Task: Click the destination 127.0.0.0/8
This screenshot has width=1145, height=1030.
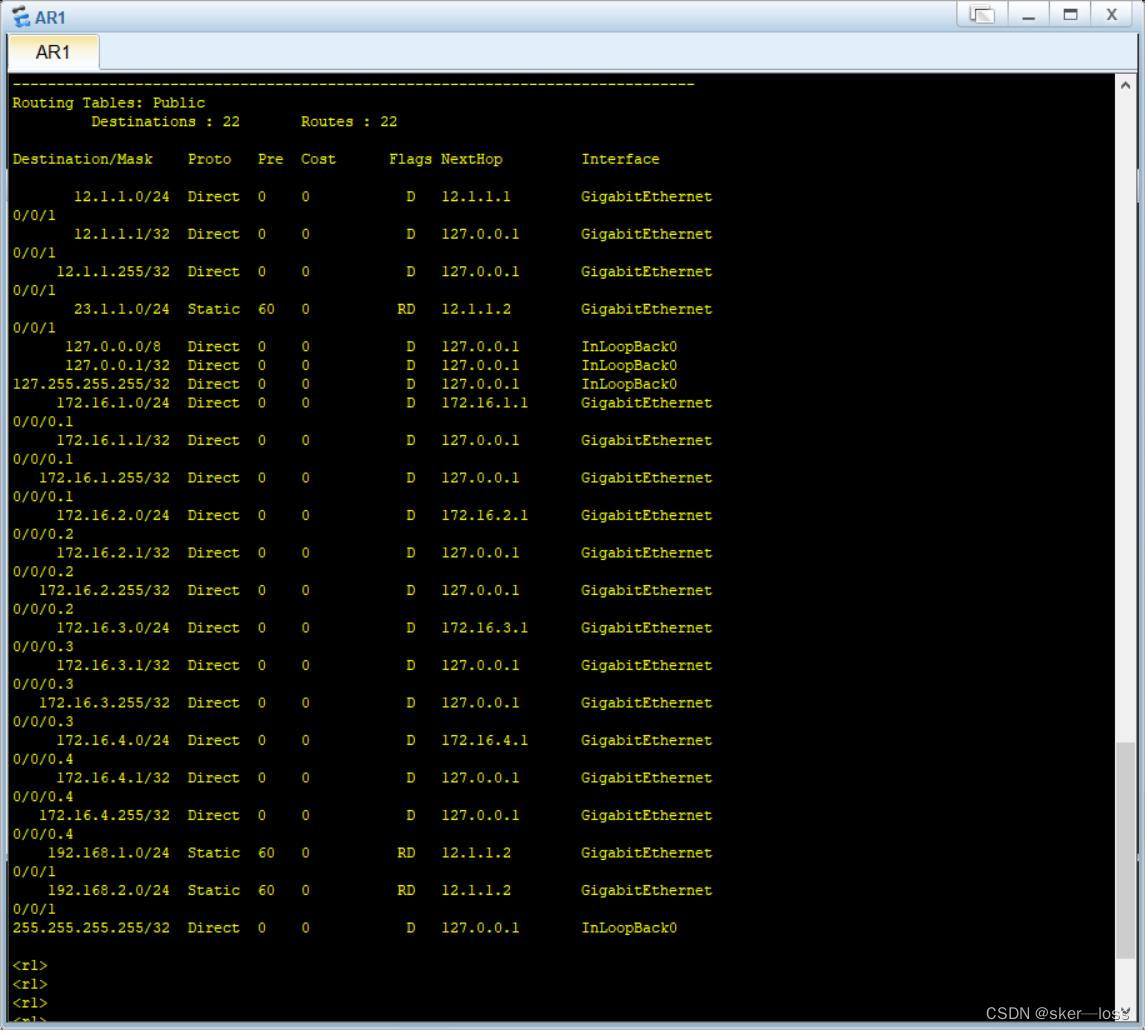Action: pos(112,347)
